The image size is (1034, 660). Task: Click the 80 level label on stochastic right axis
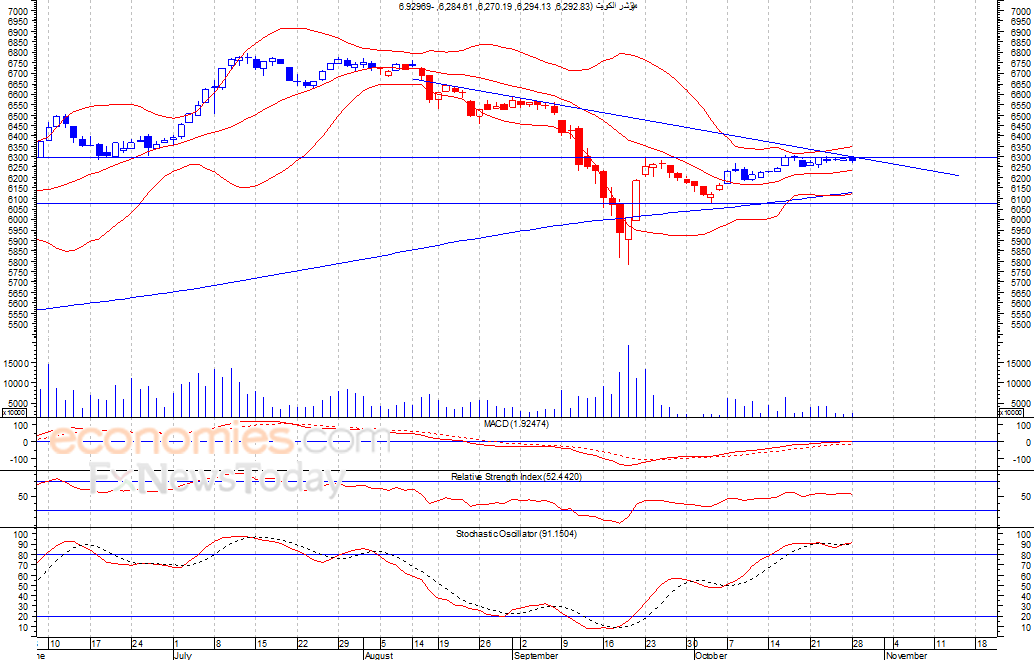[1026, 555]
